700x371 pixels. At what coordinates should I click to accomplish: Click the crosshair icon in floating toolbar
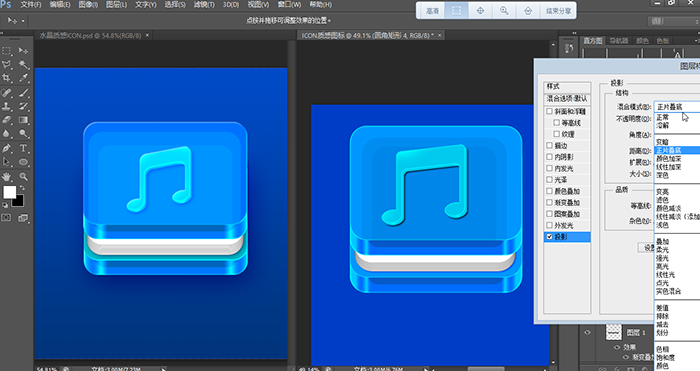tap(480, 11)
